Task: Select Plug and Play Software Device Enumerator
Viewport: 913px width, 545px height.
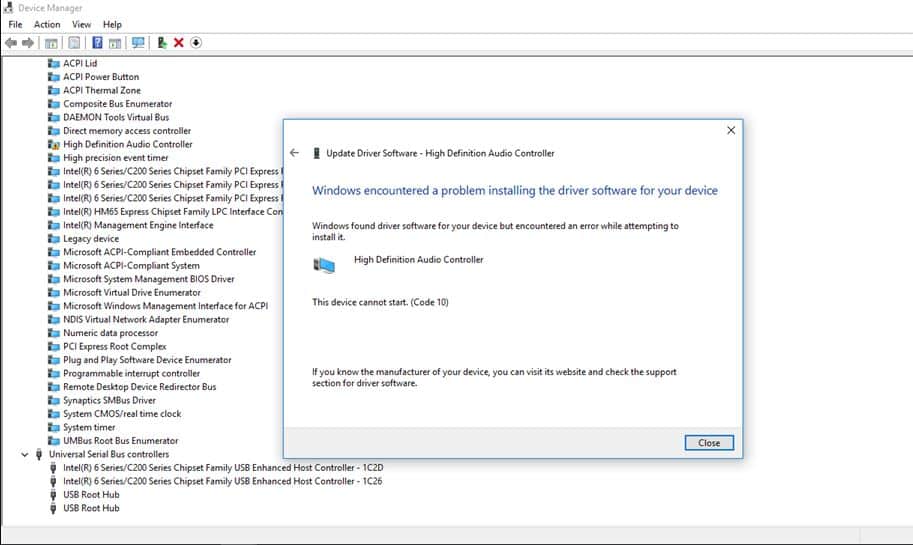Action: tap(147, 360)
